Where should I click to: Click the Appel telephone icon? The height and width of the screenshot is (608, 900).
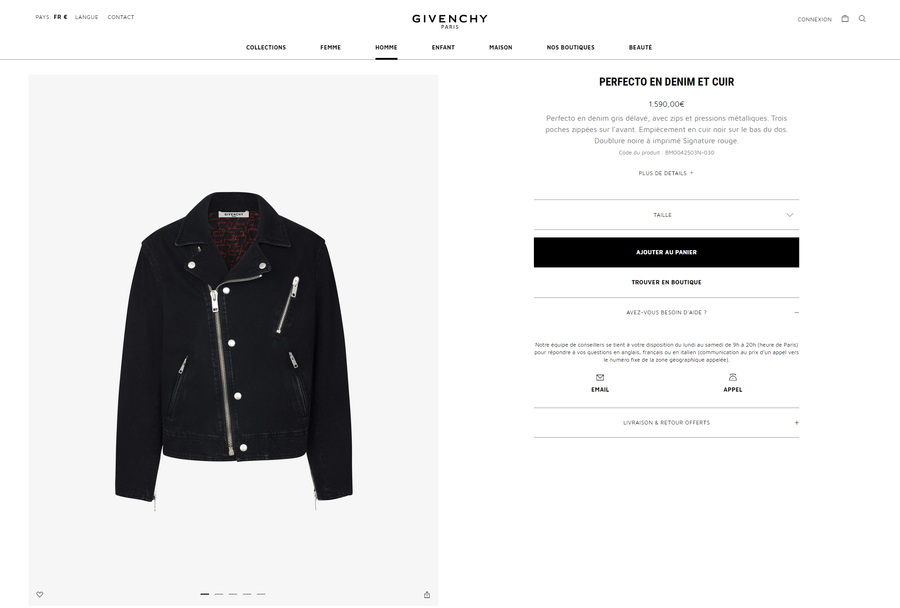(x=732, y=377)
